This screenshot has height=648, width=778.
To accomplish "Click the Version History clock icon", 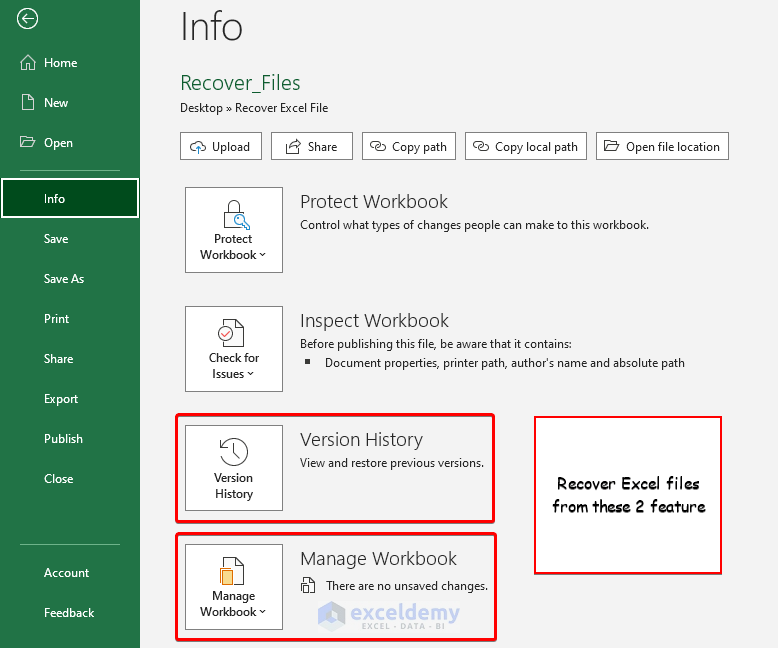I will click(x=234, y=452).
